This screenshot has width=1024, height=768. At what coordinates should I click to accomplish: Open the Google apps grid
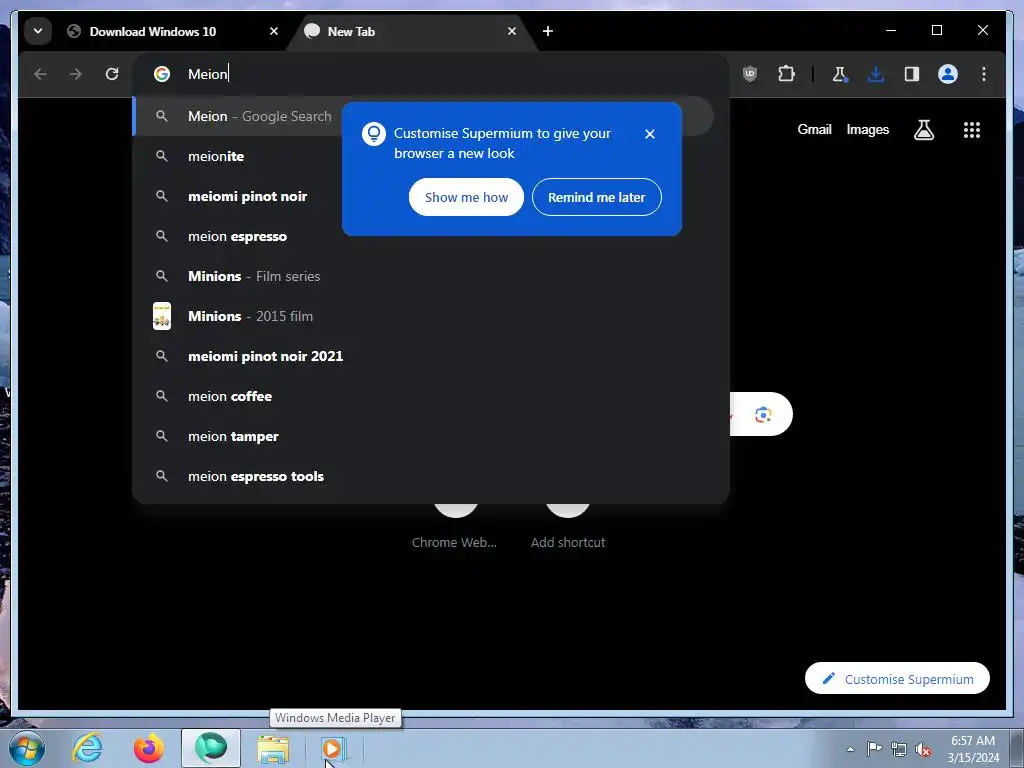click(x=972, y=130)
